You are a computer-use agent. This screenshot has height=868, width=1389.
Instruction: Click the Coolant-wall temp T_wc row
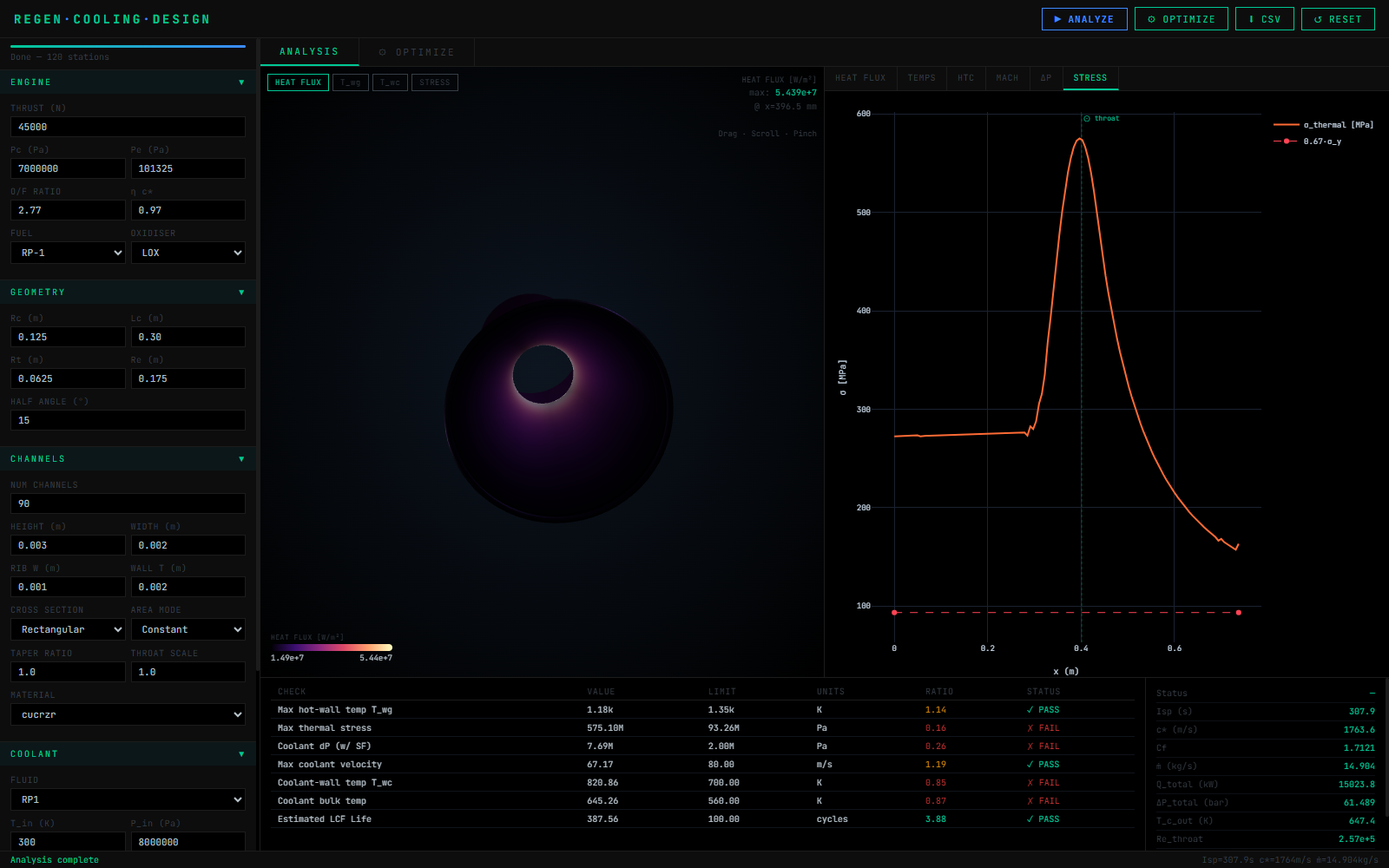tap(702, 783)
